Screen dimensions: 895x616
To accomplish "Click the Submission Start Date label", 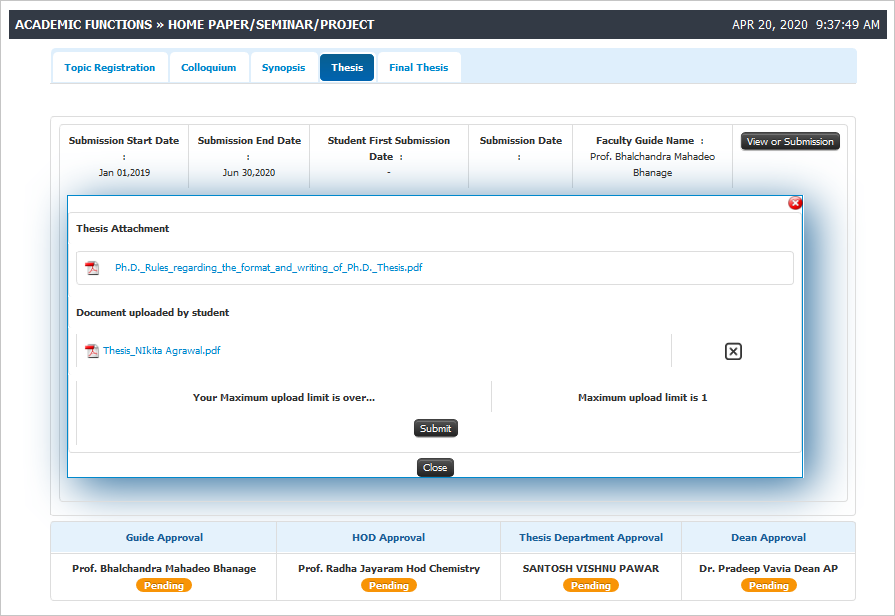I will 124,140.
